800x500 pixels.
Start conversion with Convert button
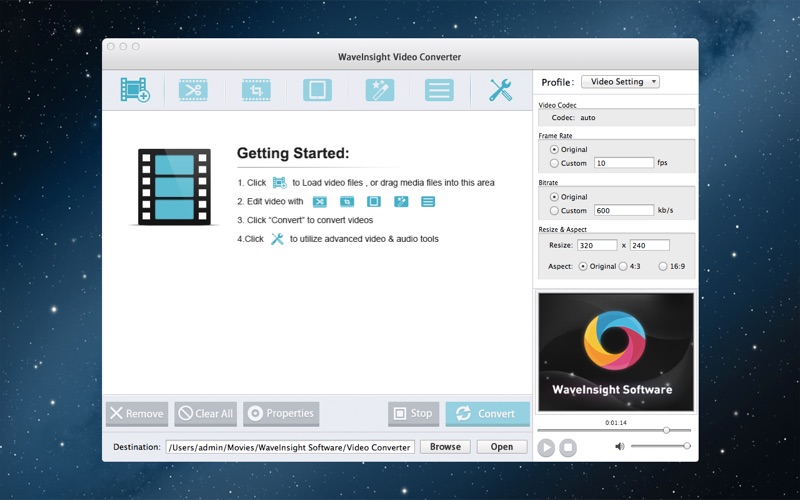click(488, 414)
